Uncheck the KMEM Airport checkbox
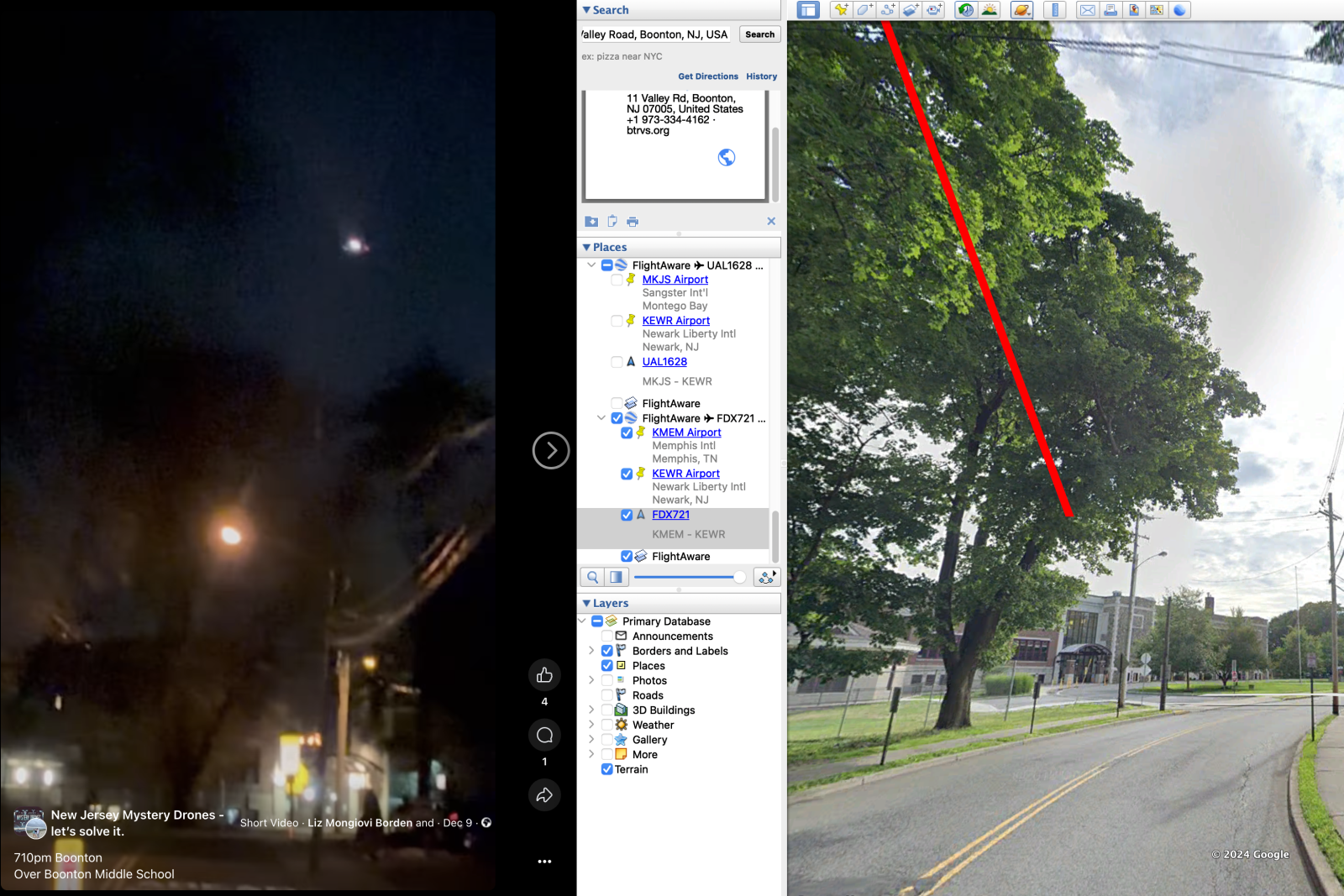 pos(627,432)
